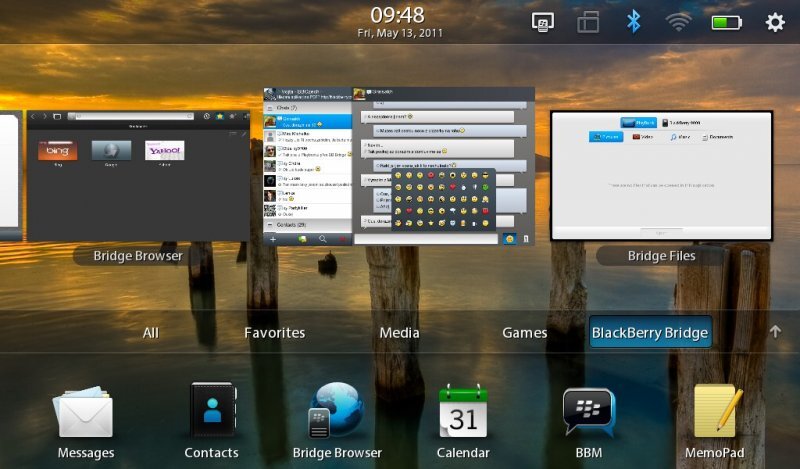
Task: Tap the Bridge Browser window label
Action: tap(138, 256)
